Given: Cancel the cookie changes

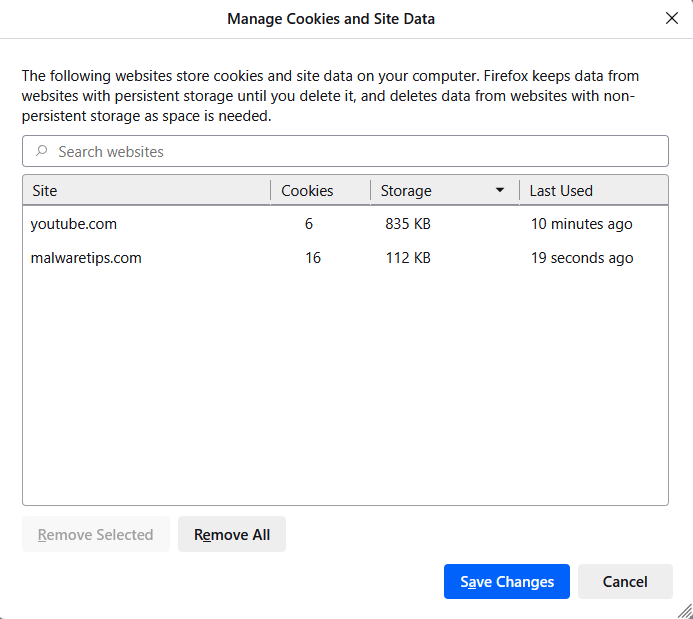Looking at the screenshot, I should coord(625,582).
